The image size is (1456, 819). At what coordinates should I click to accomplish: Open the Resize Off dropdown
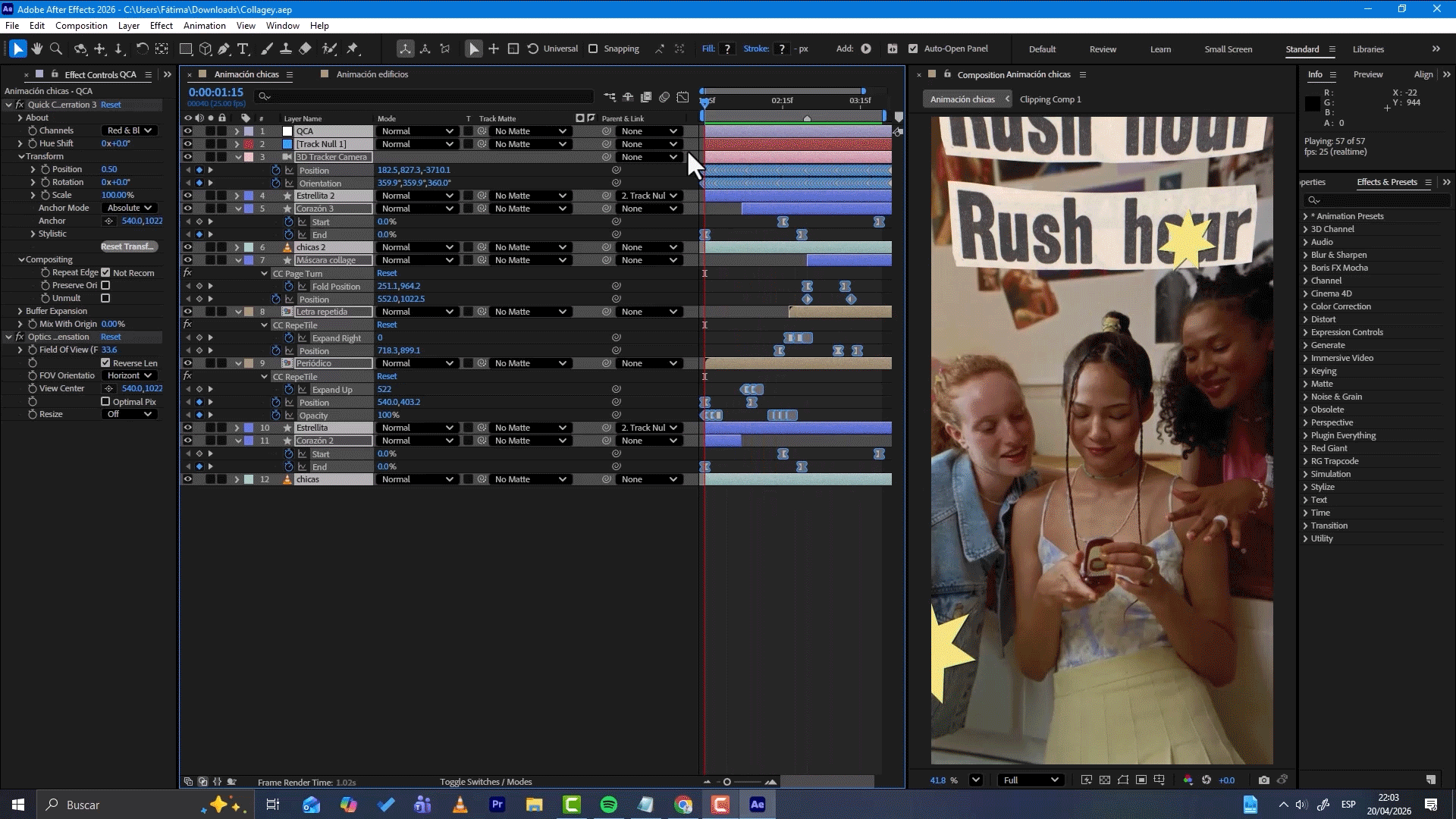tap(129, 414)
